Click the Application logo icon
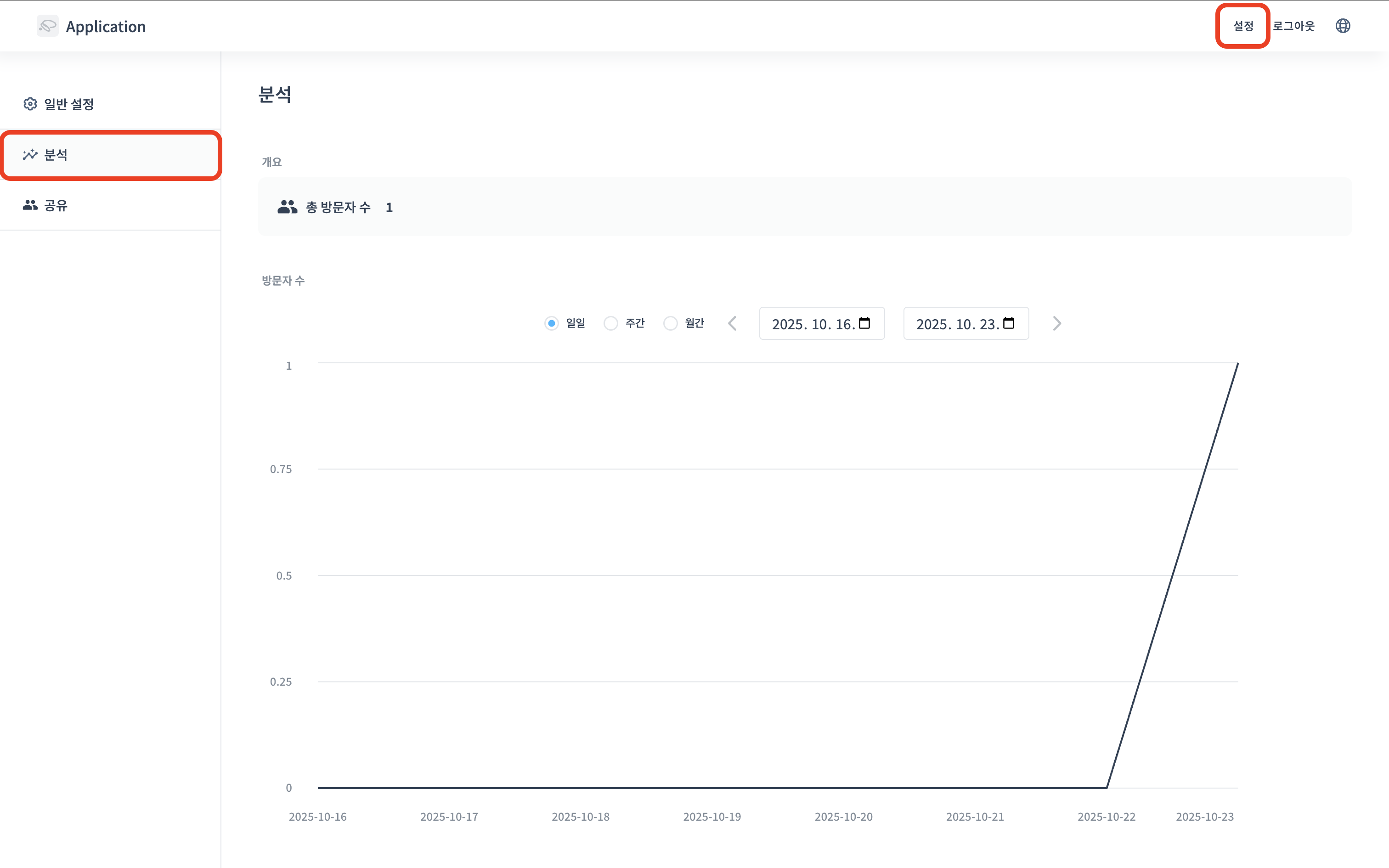The height and width of the screenshot is (868, 1389). point(47,26)
